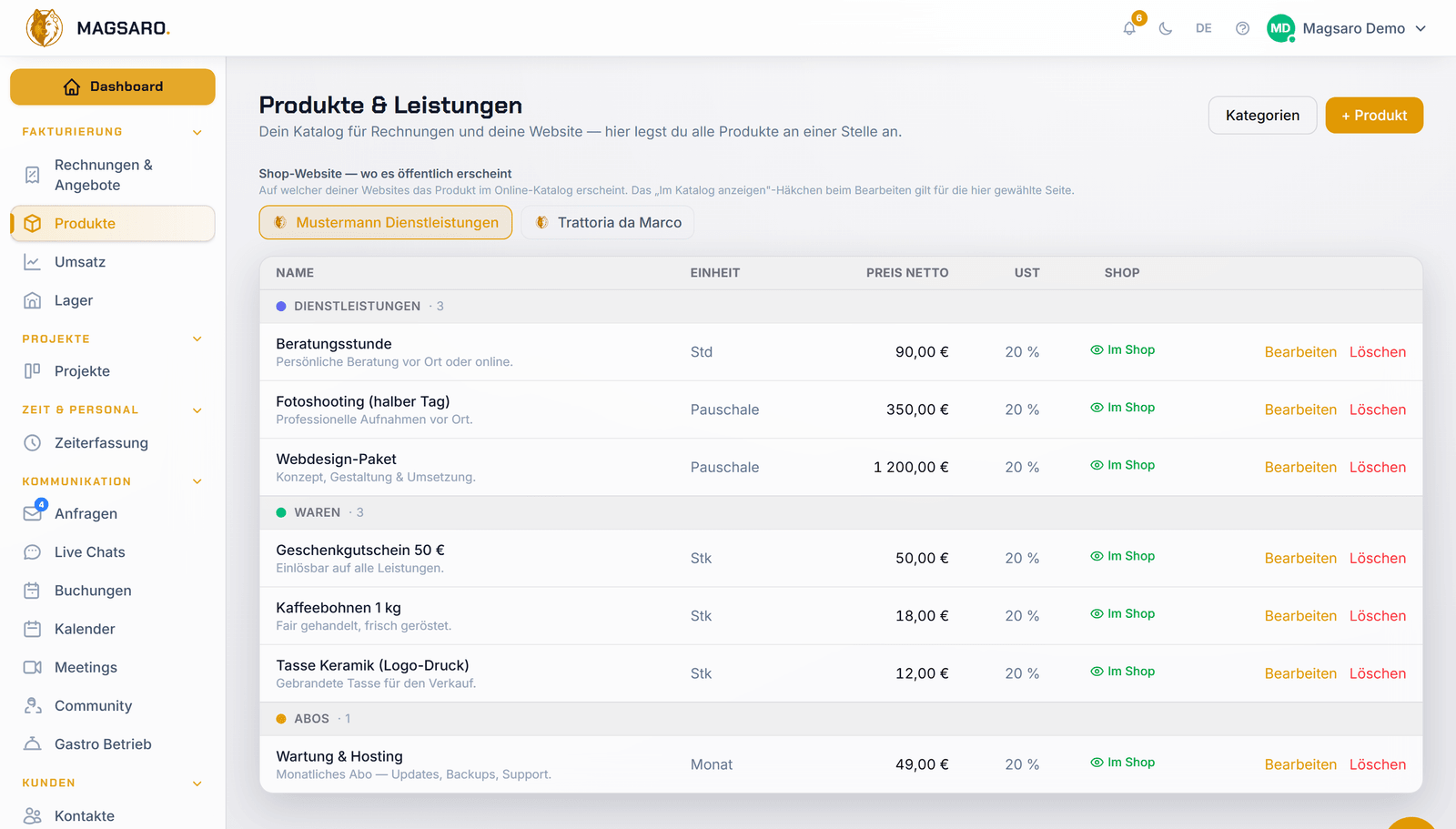
Task: Click the 1 200,00 € price cell
Action: tap(911, 468)
